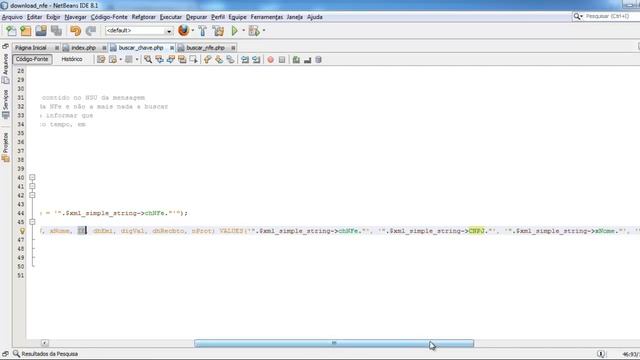The width and height of the screenshot is (640, 360).
Task: Click the grayed Redo arrow icon
Action: [91, 31]
